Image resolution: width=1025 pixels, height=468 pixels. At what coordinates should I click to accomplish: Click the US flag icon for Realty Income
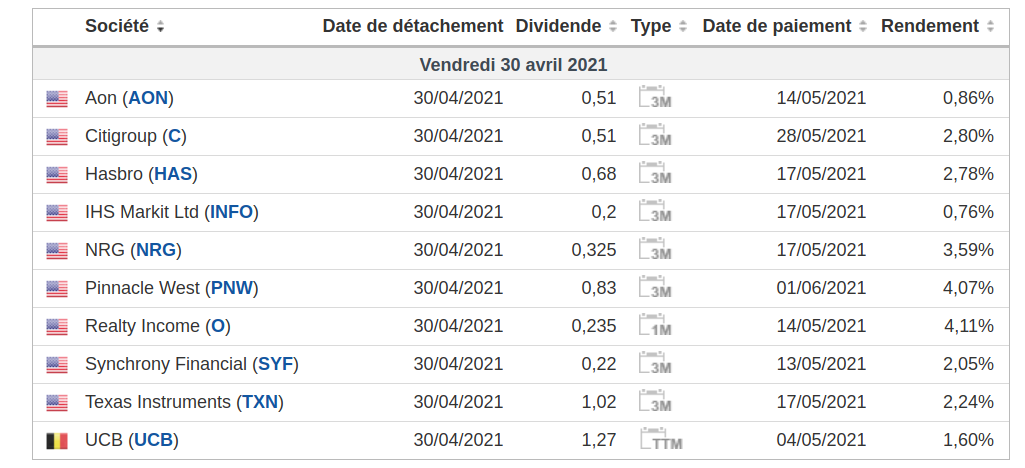pos(57,326)
